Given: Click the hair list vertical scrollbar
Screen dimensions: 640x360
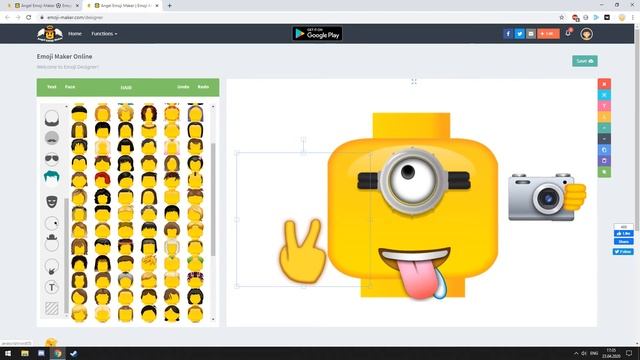Looking at the screenshot, I should pyautogui.click(x=213, y=200).
